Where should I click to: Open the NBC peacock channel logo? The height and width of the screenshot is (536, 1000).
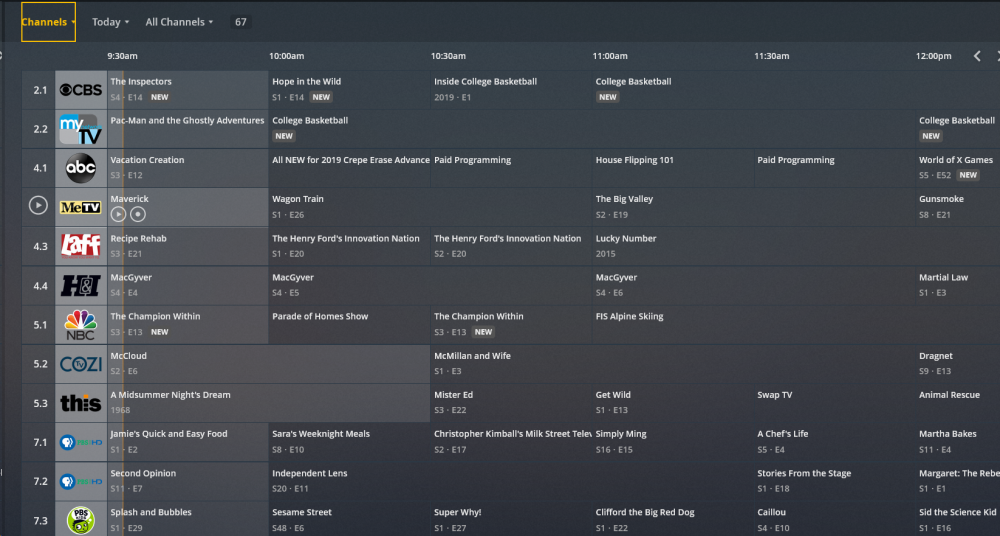(81, 325)
